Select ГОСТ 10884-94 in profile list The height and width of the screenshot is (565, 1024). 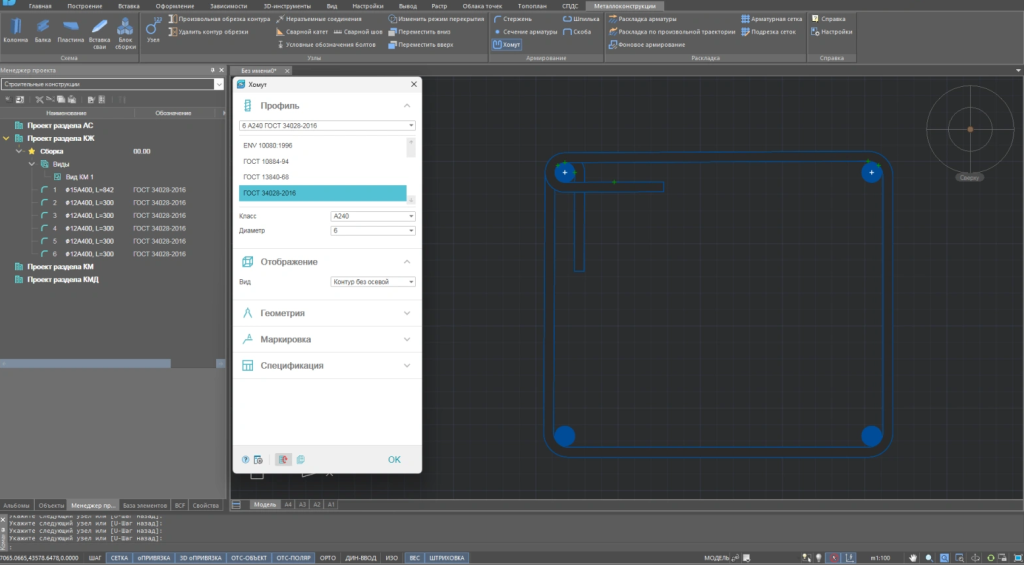coord(266,161)
